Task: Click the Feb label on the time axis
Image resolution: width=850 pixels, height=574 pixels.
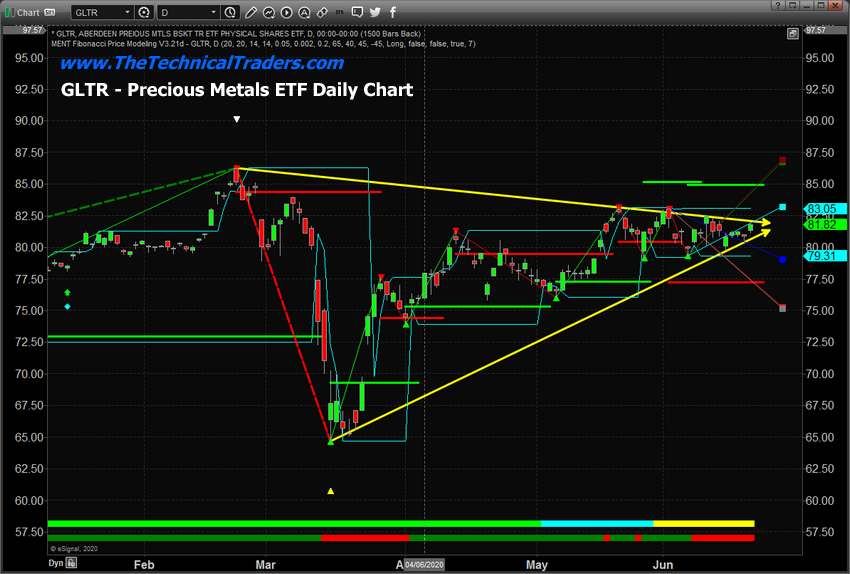Action: click(x=144, y=565)
